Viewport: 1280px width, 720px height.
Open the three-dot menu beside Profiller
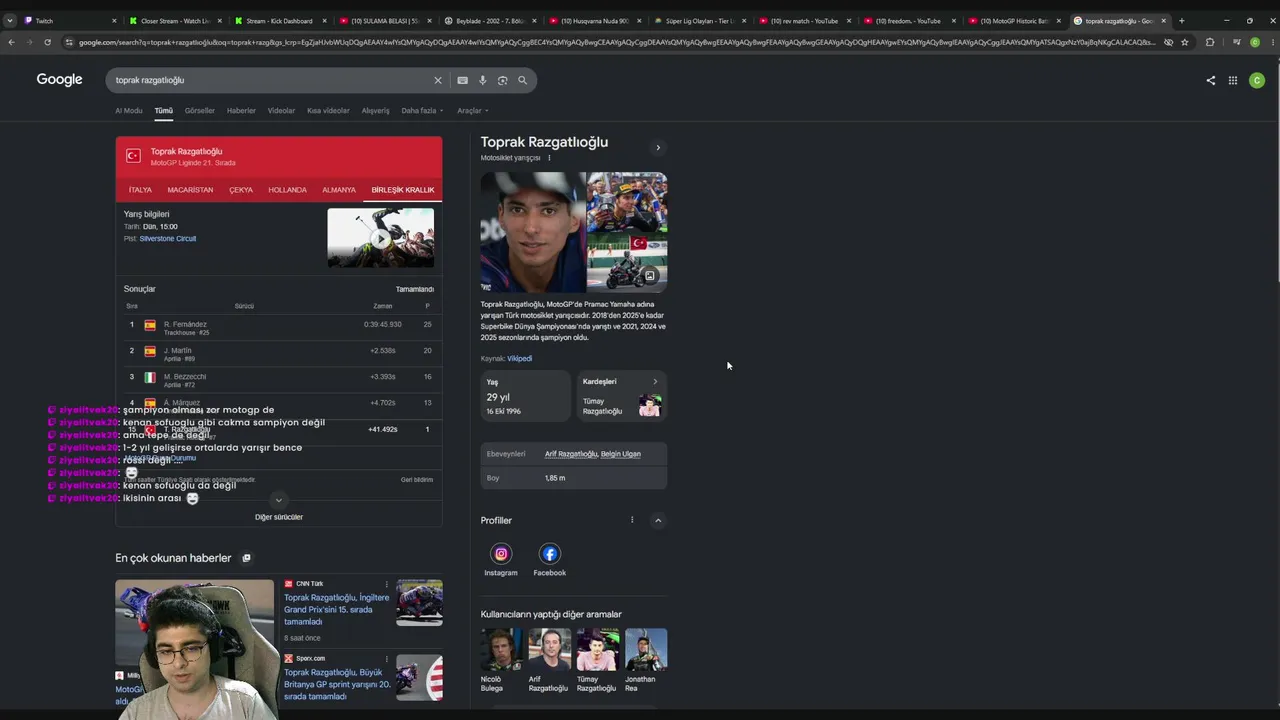pos(632,520)
